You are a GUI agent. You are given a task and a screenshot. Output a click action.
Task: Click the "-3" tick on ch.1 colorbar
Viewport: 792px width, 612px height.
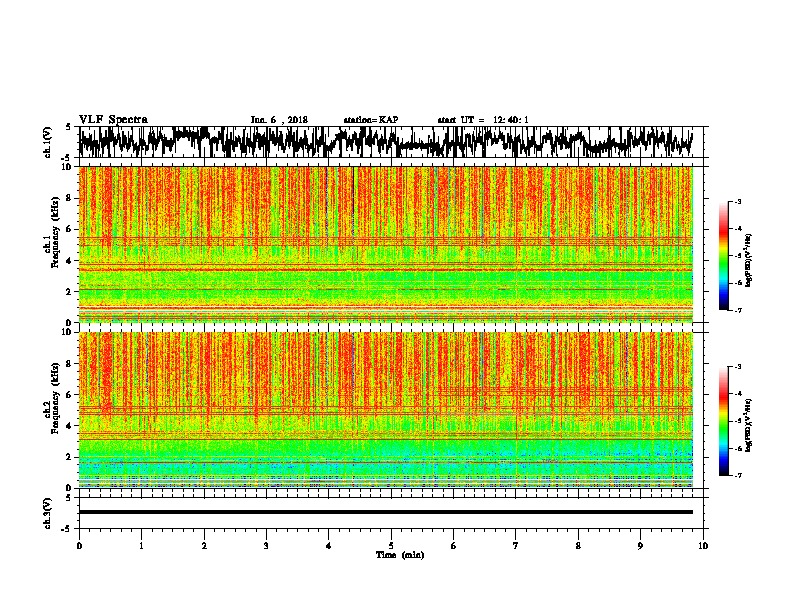point(737,202)
